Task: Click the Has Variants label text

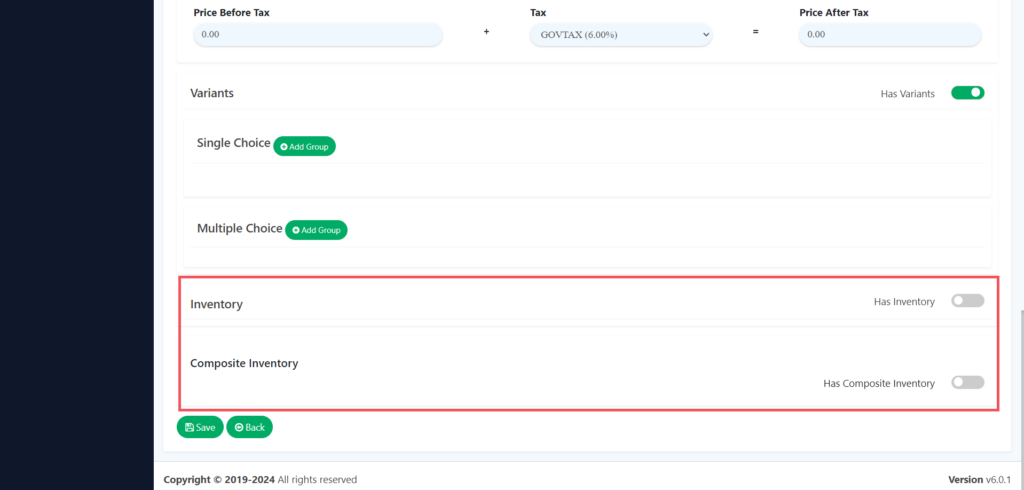Action: [907, 94]
